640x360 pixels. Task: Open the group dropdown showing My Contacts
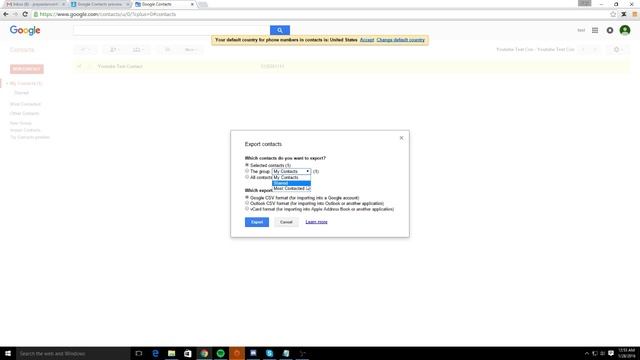point(291,171)
